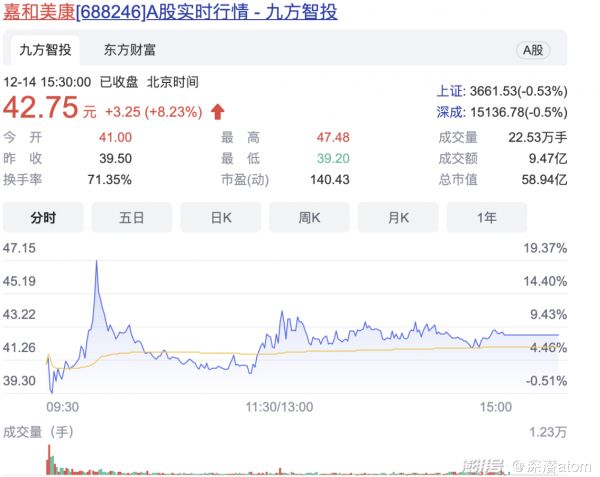Switch to the 东方财富 source tab
The height and width of the screenshot is (477, 600).
pyautogui.click(x=130, y=50)
